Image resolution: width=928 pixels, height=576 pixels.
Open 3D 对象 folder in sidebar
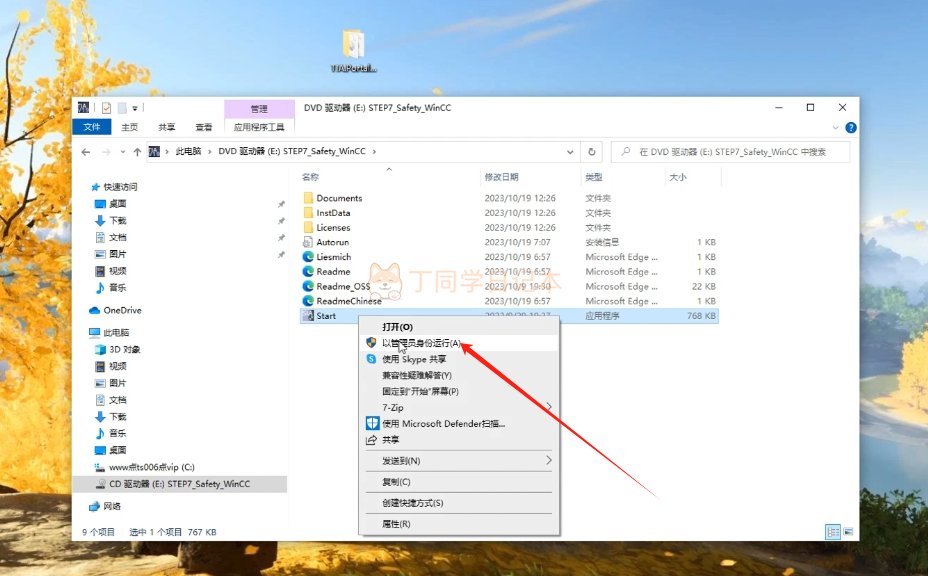tap(124, 349)
